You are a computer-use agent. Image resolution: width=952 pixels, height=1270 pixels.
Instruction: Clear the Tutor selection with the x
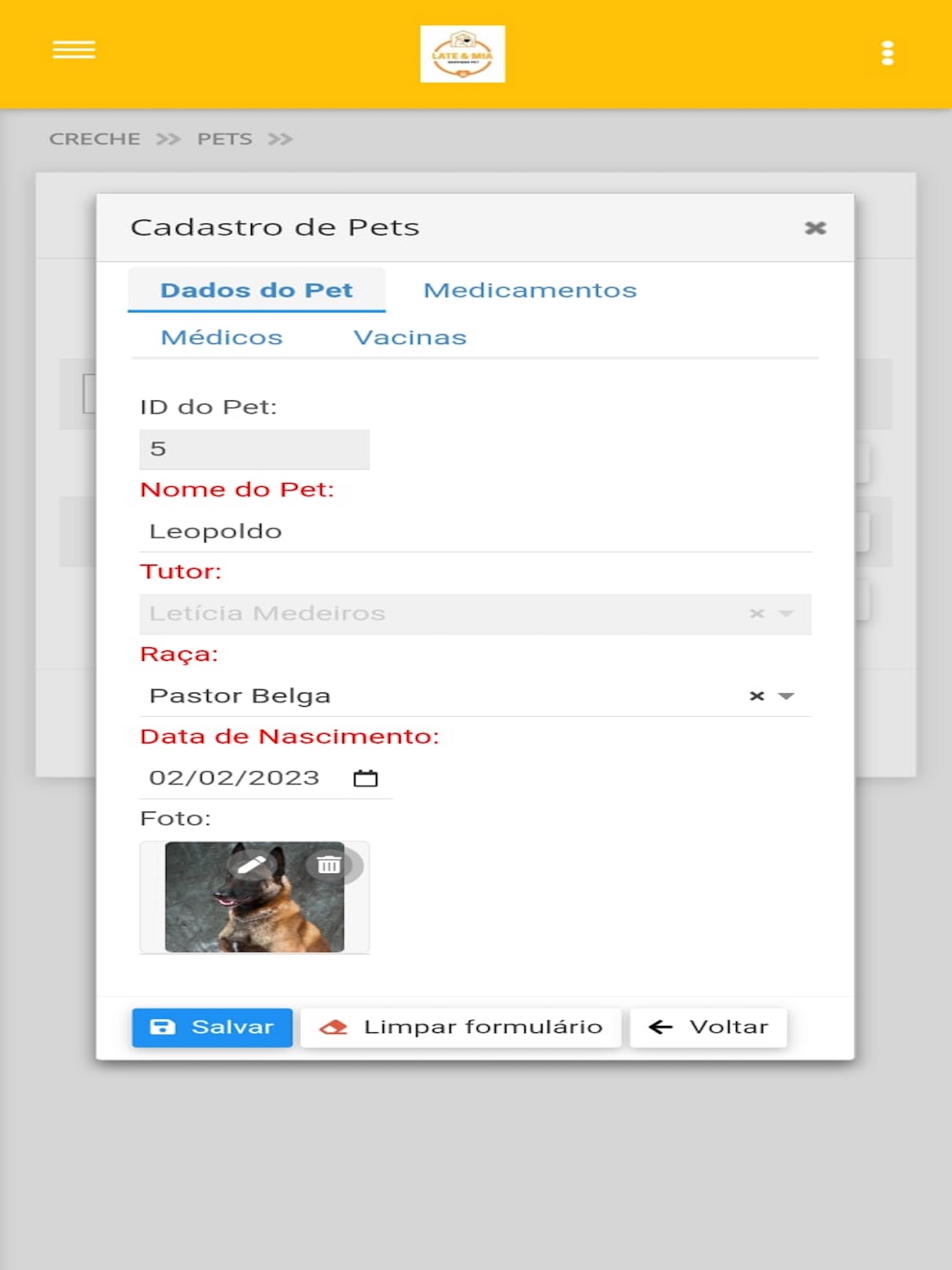757,613
